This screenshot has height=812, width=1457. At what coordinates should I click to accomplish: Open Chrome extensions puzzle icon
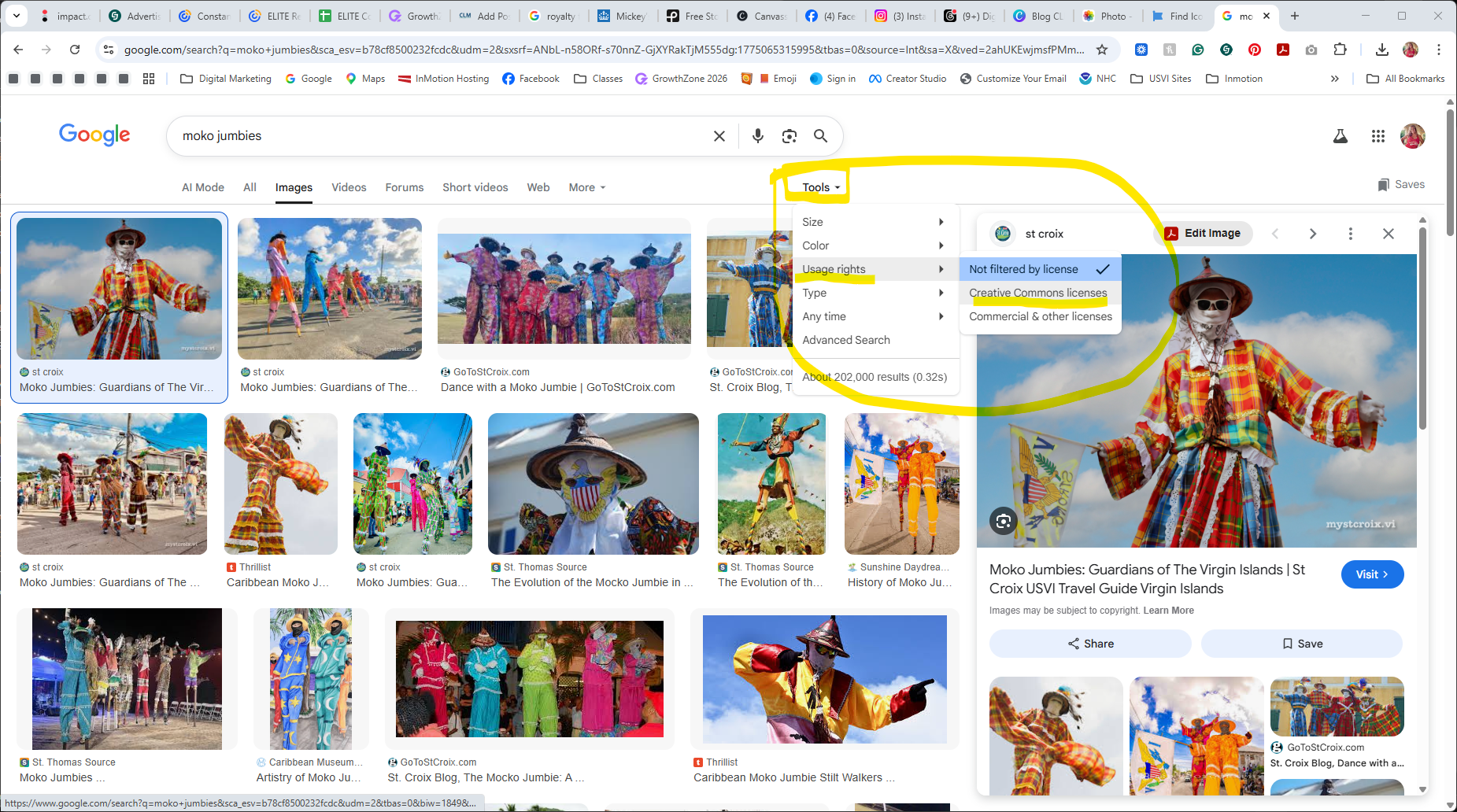(x=1340, y=50)
